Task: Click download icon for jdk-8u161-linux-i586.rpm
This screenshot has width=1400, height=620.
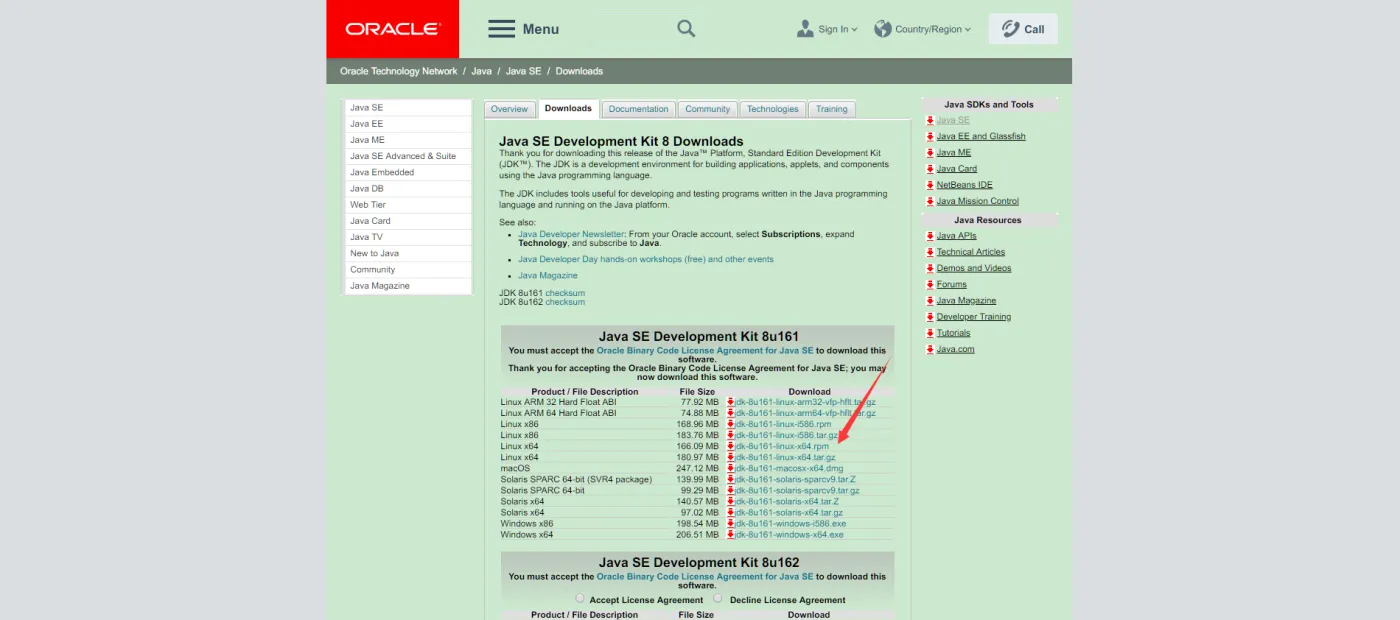Action: 730,424
